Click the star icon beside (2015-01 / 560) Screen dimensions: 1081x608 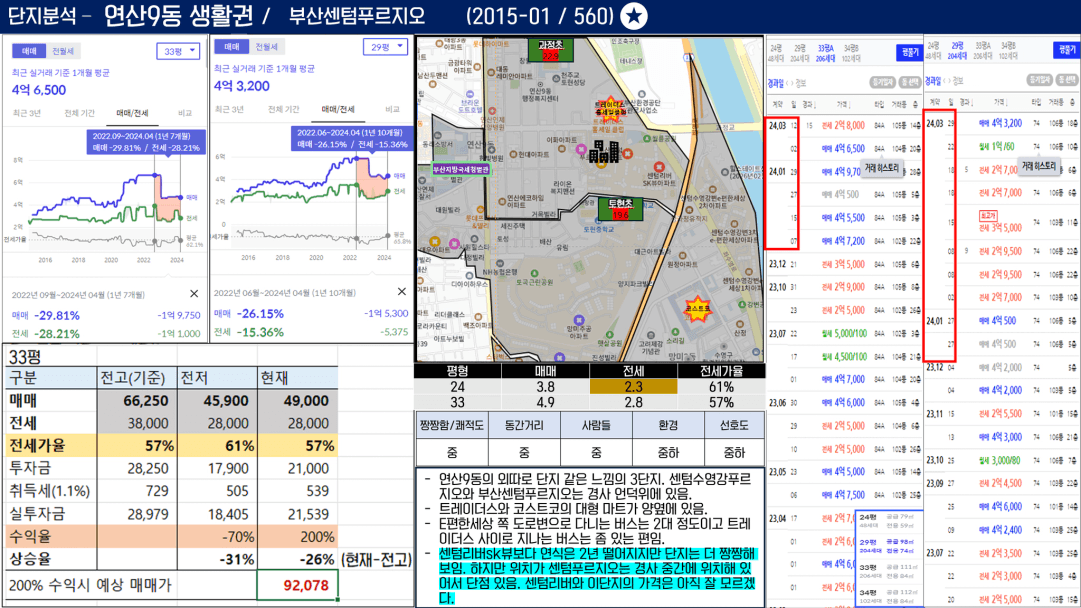[x=634, y=16]
